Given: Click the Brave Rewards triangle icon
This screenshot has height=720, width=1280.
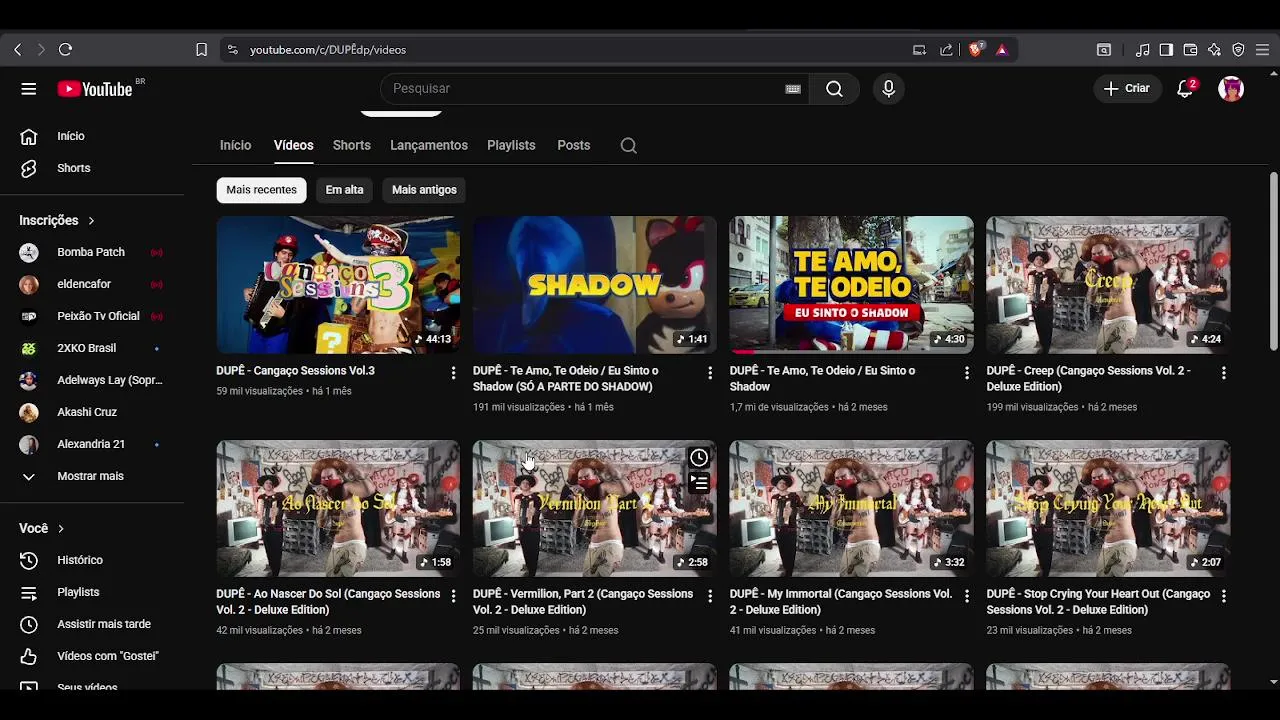Looking at the screenshot, I should [x=1002, y=49].
